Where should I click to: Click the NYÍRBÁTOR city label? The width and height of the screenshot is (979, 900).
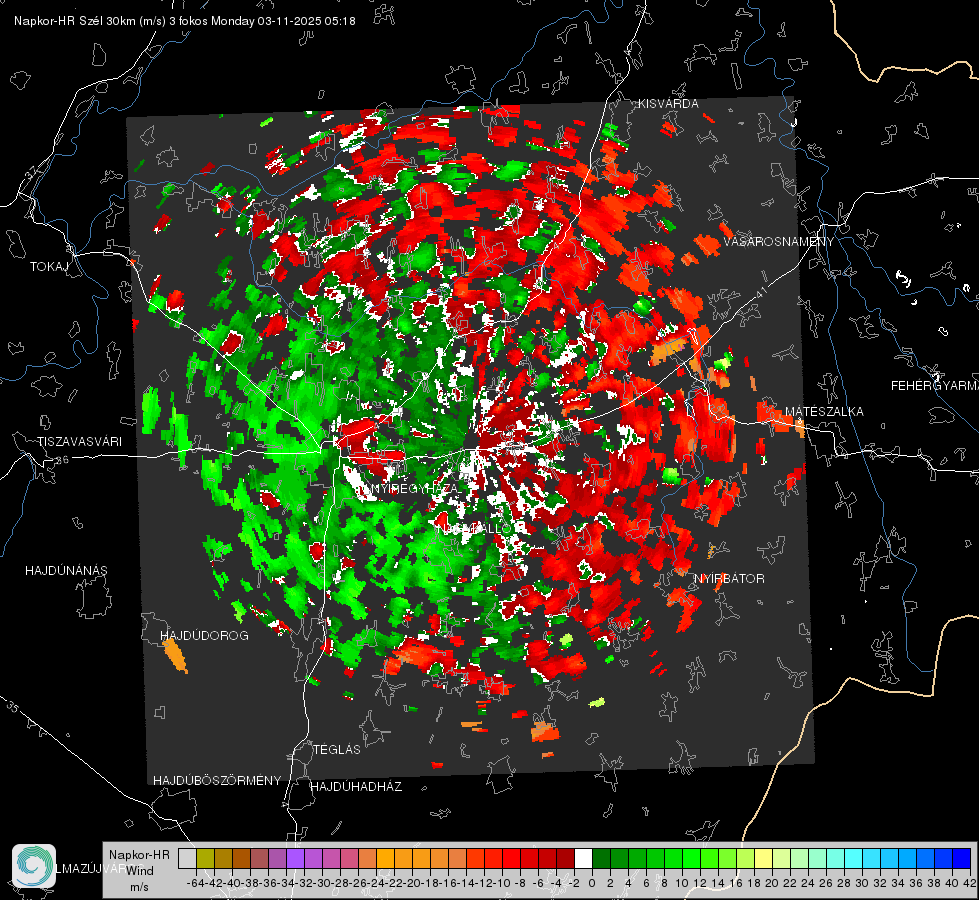(x=729, y=579)
